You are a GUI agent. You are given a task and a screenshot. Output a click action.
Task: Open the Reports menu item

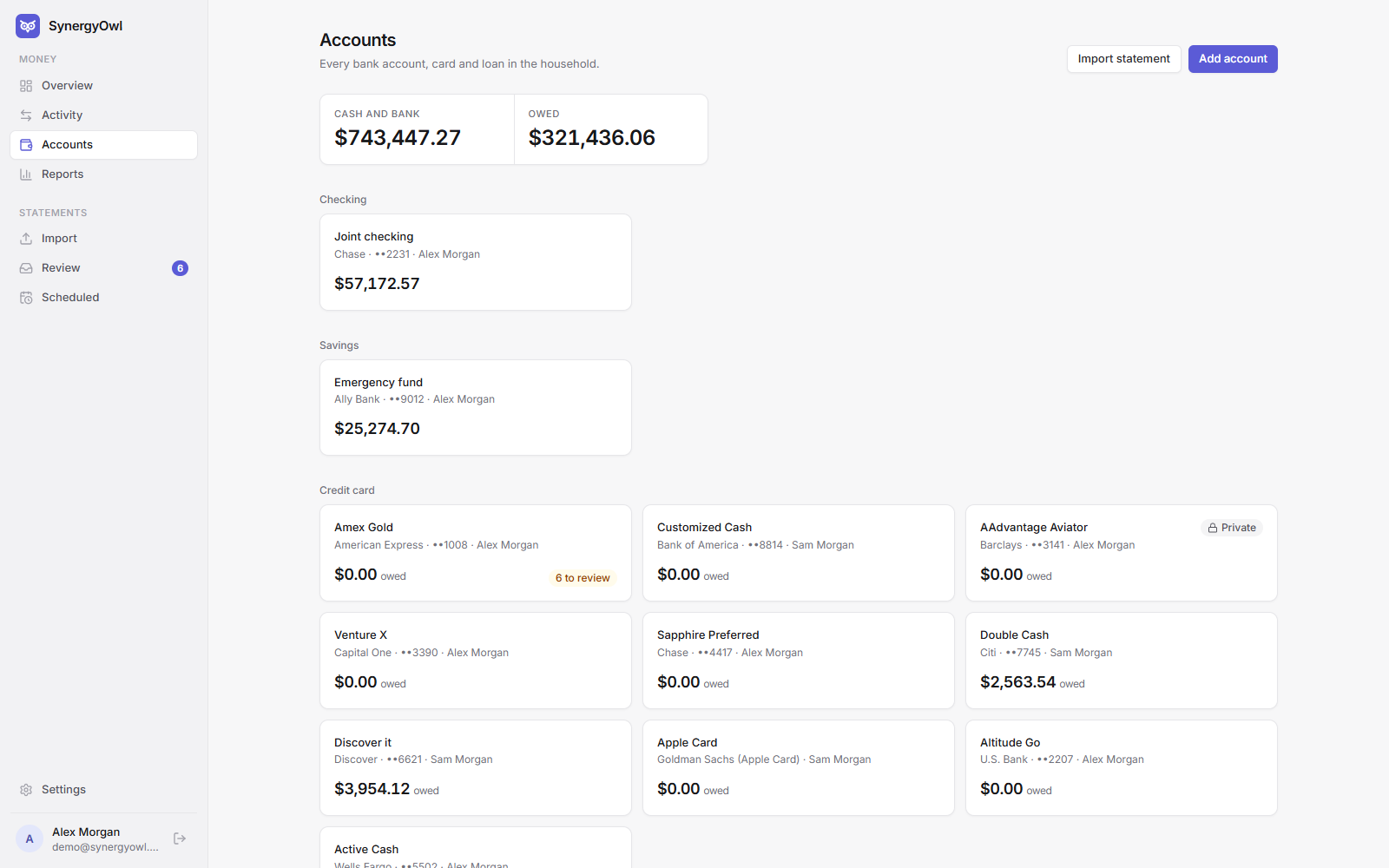(103, 174)
